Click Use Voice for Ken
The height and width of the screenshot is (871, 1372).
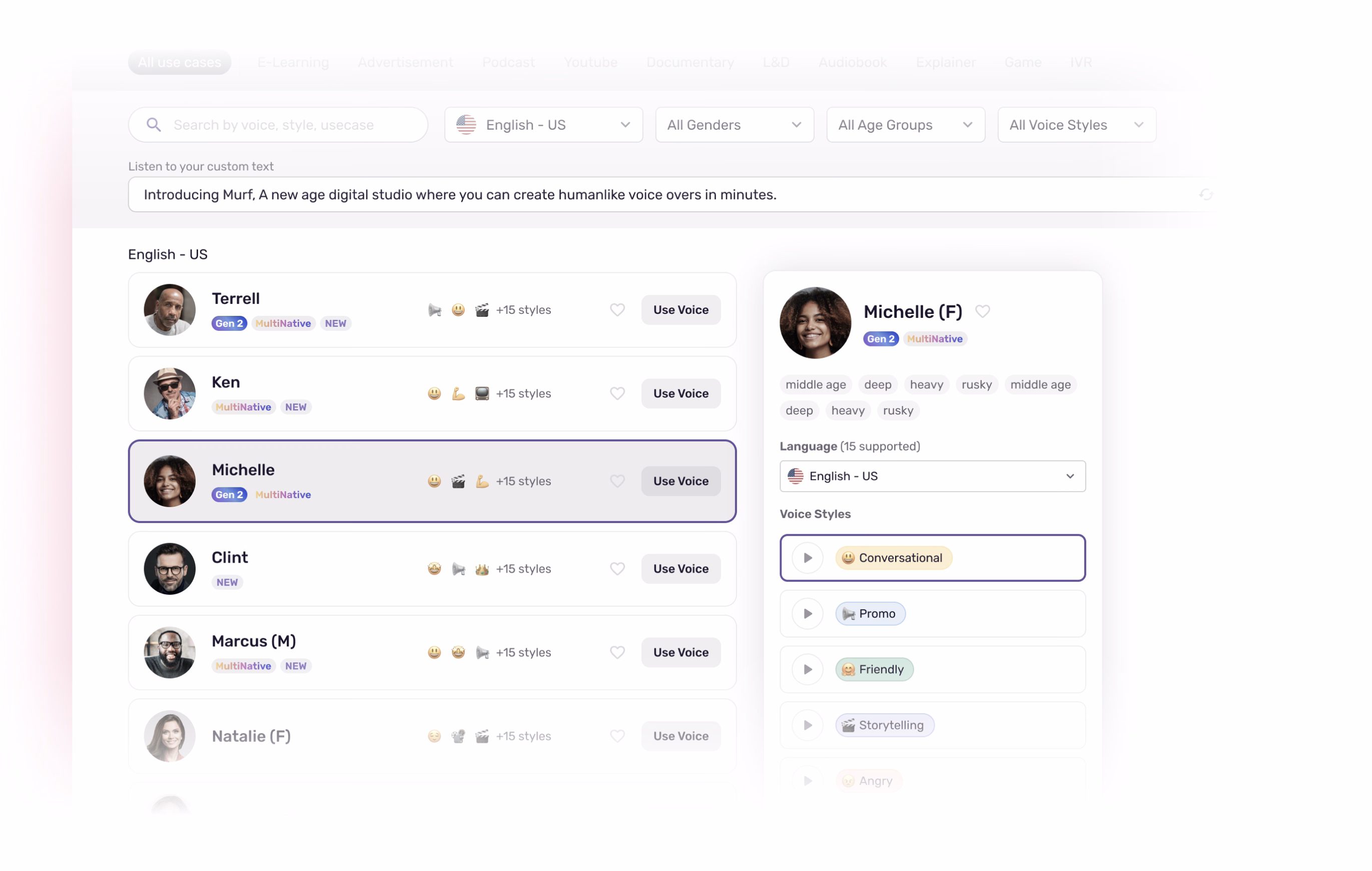[x=680, y=393]
